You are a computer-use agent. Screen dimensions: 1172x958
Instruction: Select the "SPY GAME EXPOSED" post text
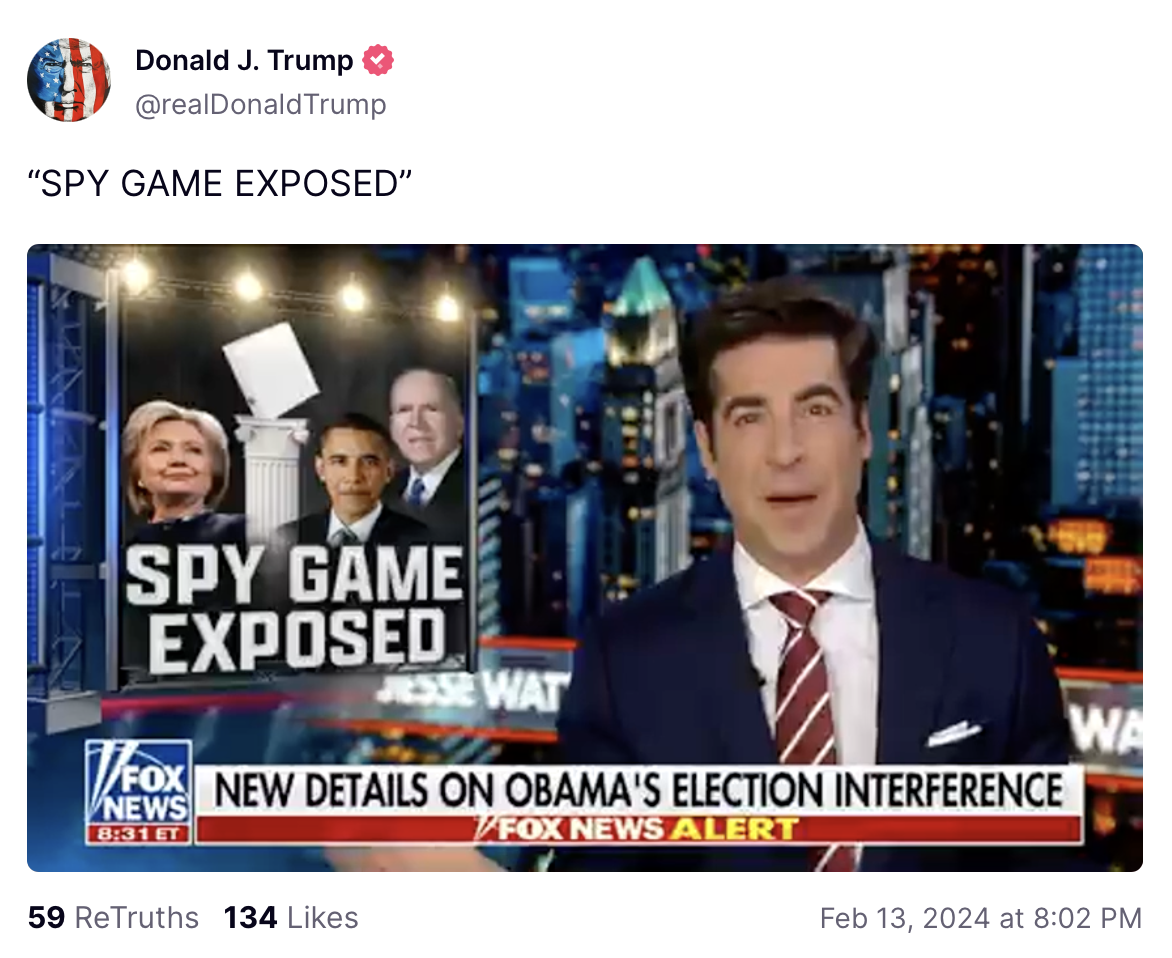[x=219, y=184]
